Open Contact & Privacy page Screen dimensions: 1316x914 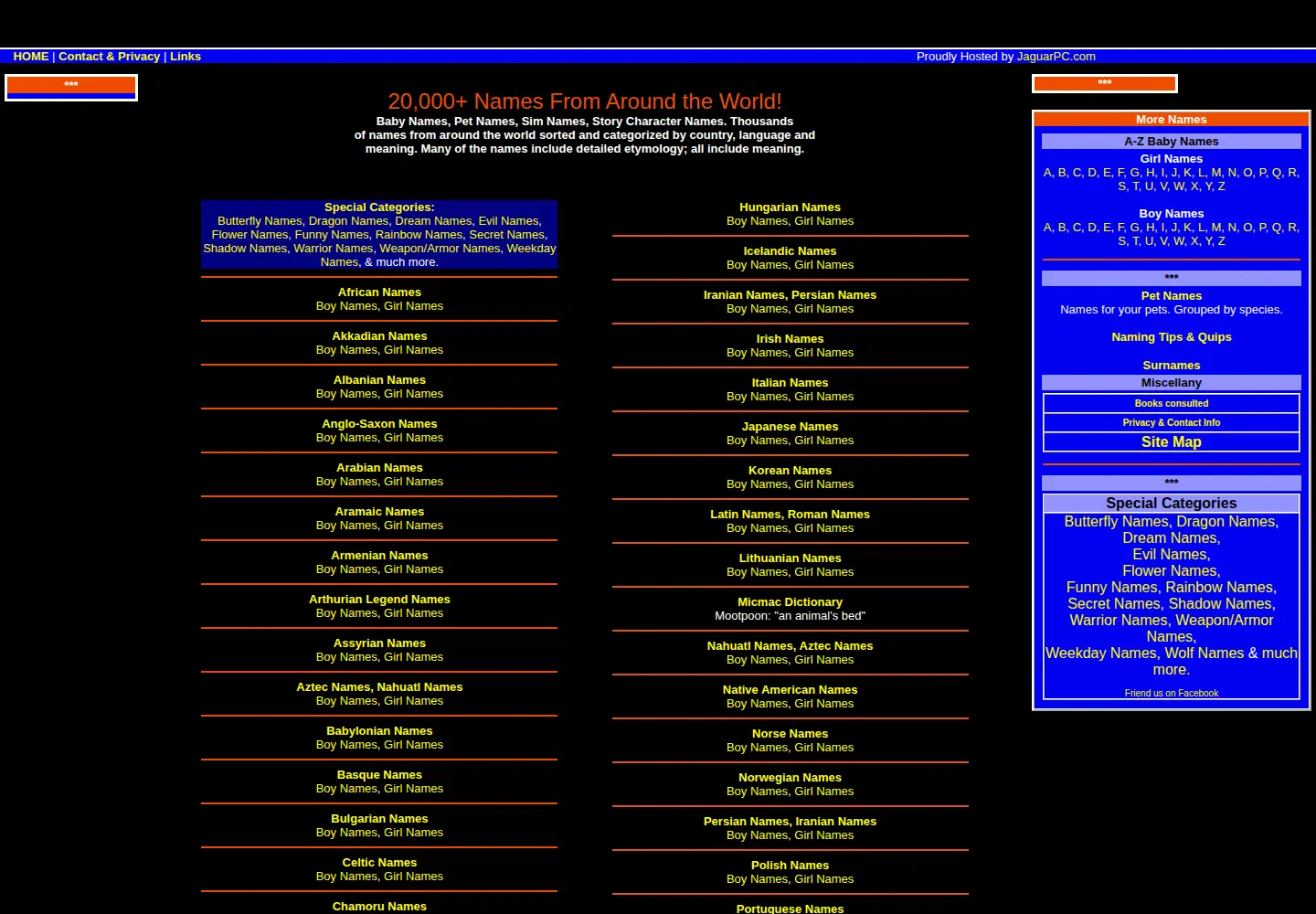[x=110, y=57]
